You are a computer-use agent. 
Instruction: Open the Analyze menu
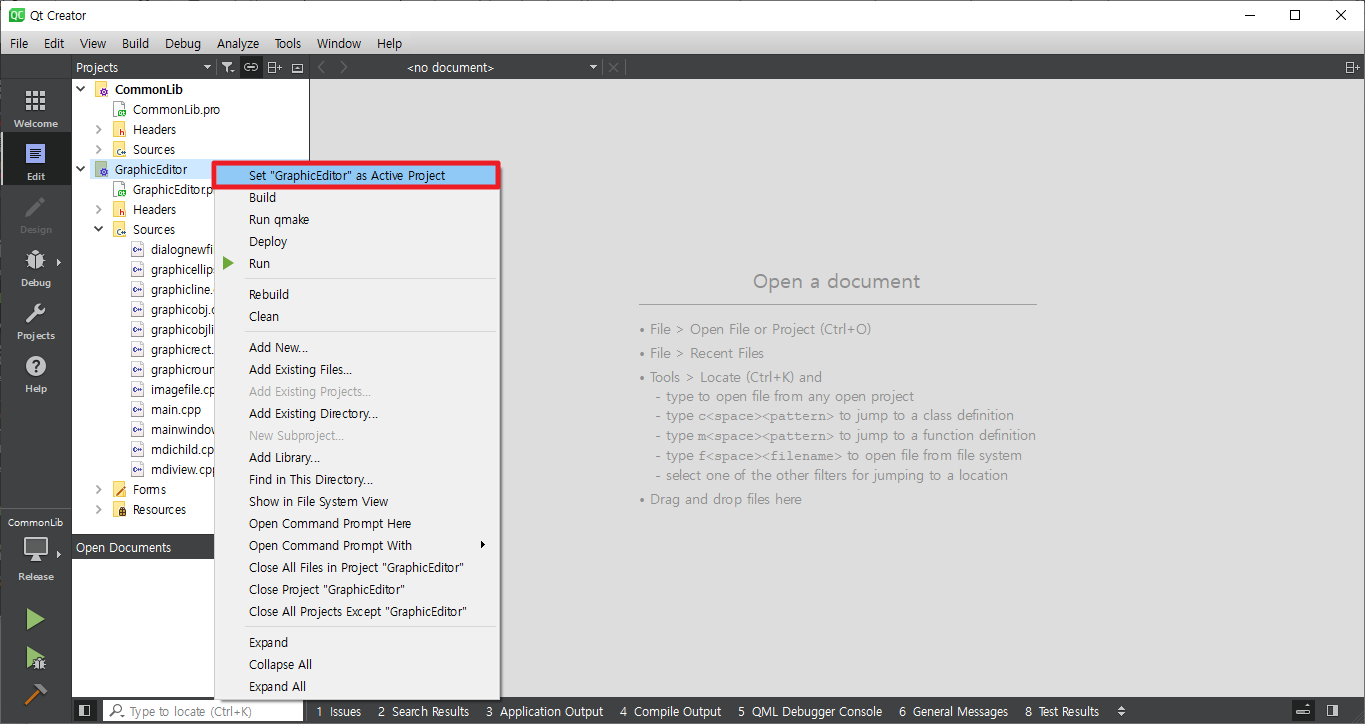point(238,43)
